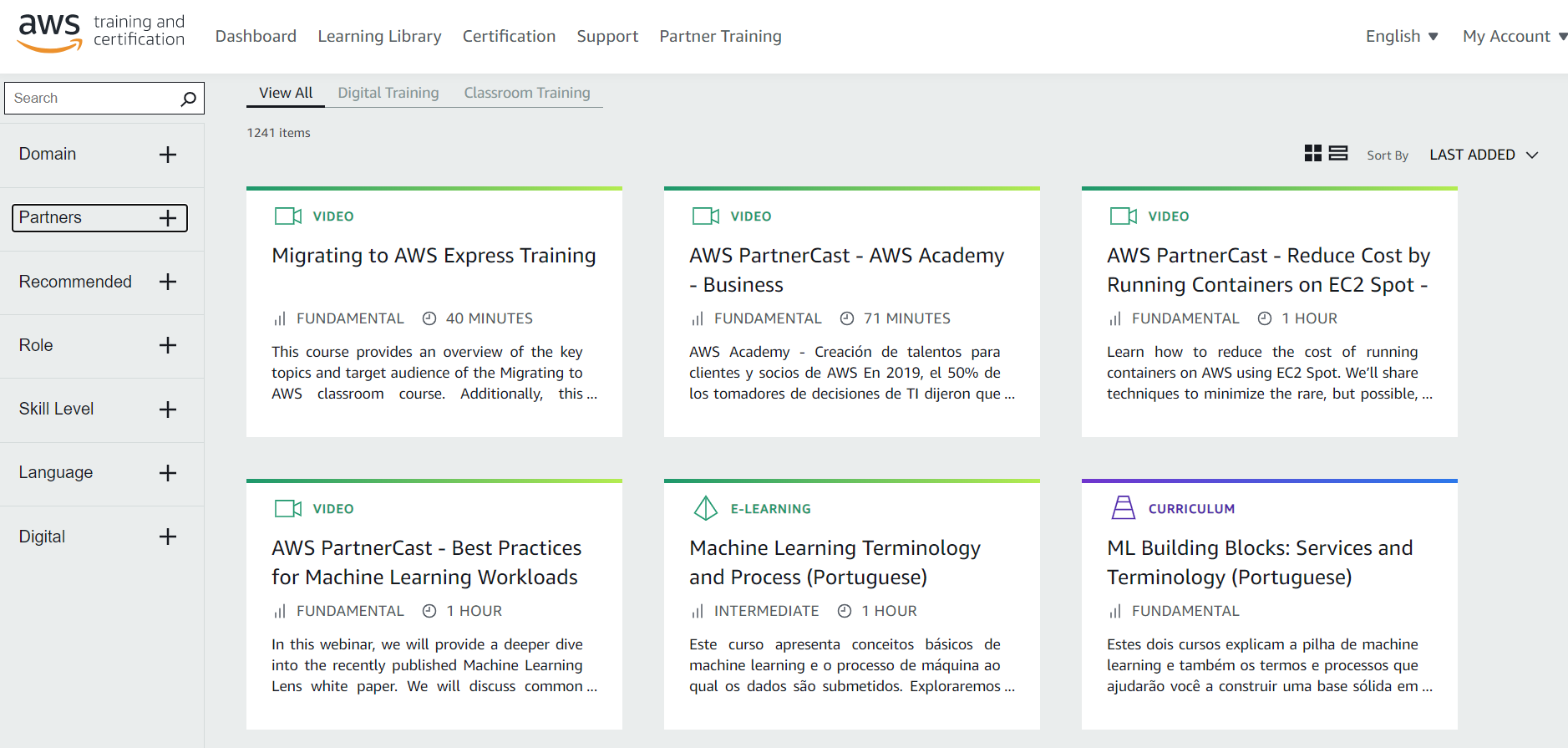Screen dimensions: 1568x748
Task: Click the AWS training and certification logo
Action: tap(101, 33)
